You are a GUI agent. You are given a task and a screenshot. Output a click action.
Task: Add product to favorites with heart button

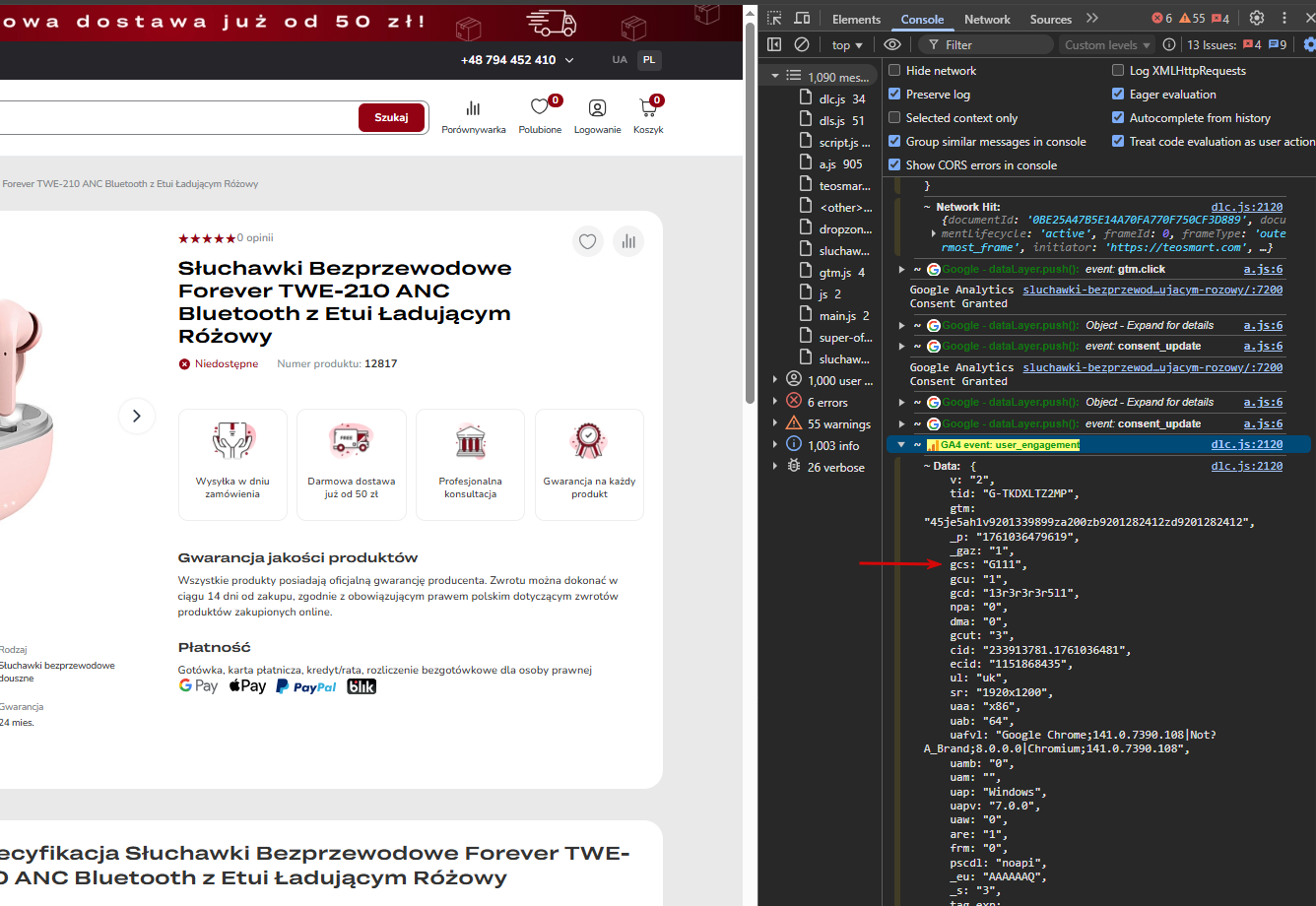588,241
